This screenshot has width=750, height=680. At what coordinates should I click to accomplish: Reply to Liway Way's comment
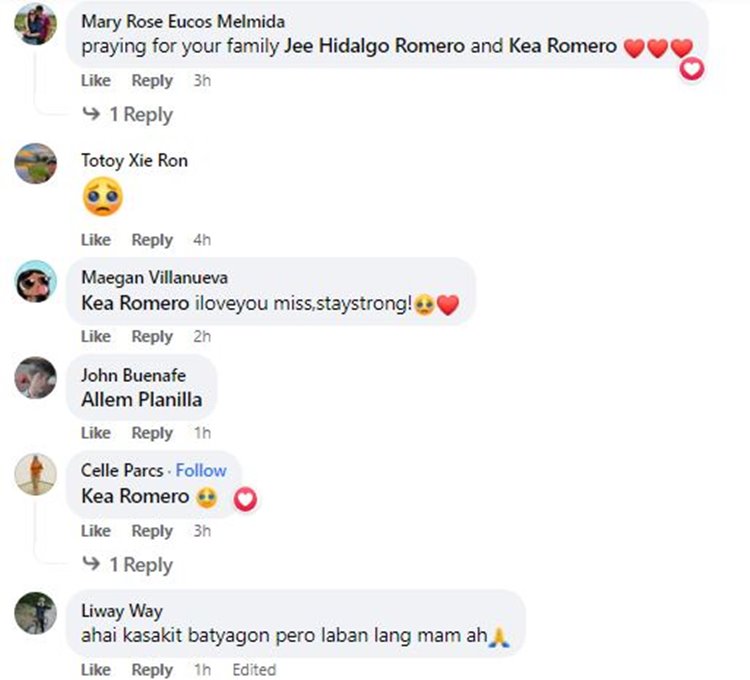click(x=152, y=669)
